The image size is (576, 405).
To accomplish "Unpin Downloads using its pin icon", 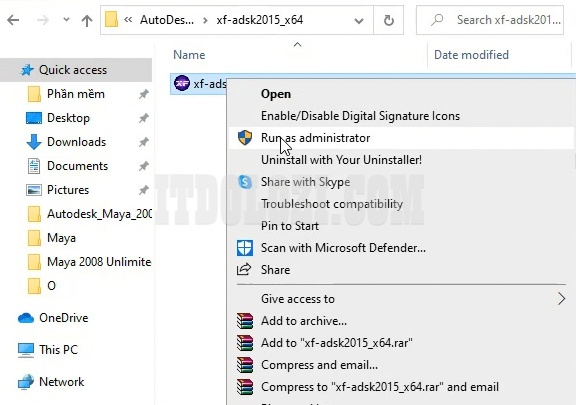I will tap(144, 142).
